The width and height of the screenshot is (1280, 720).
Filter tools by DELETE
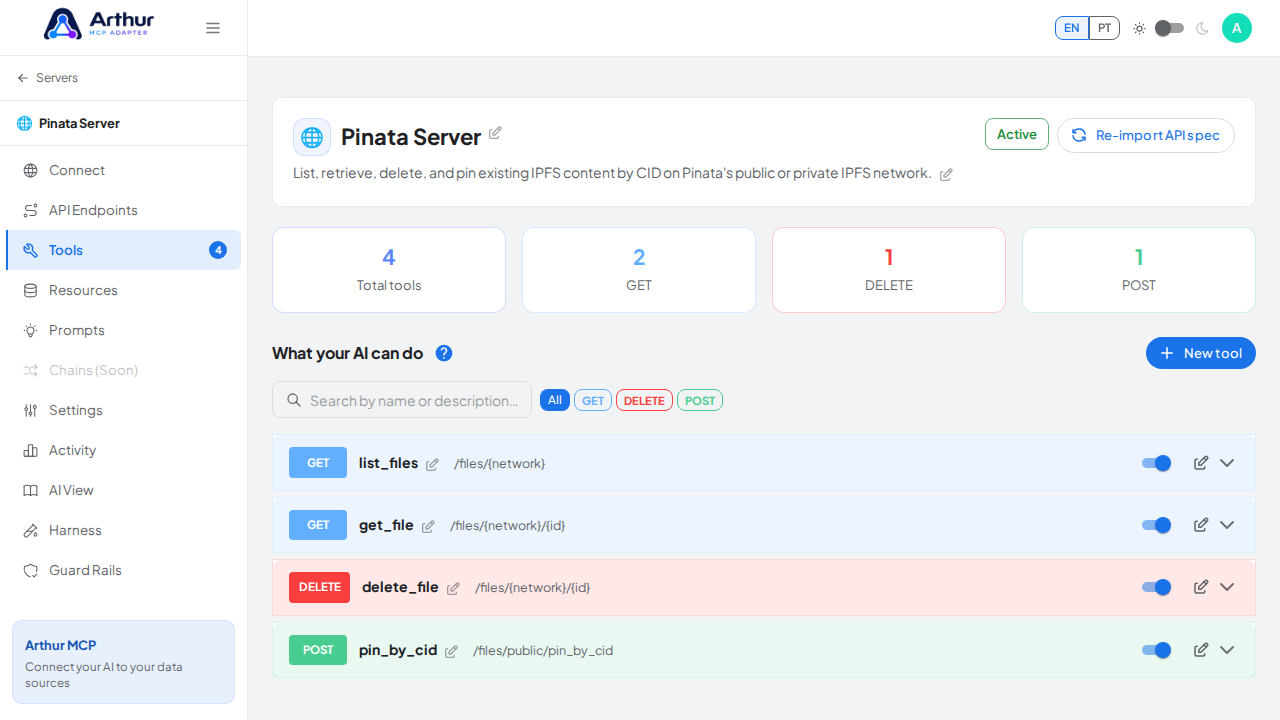click(x=644, y=400)
